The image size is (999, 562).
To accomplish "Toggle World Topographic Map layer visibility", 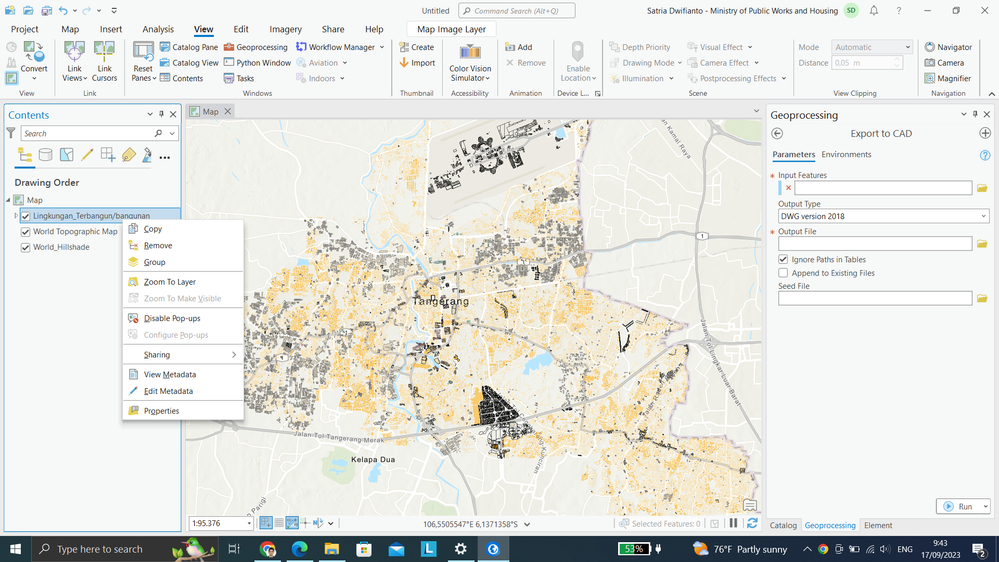I will (25, 232).
